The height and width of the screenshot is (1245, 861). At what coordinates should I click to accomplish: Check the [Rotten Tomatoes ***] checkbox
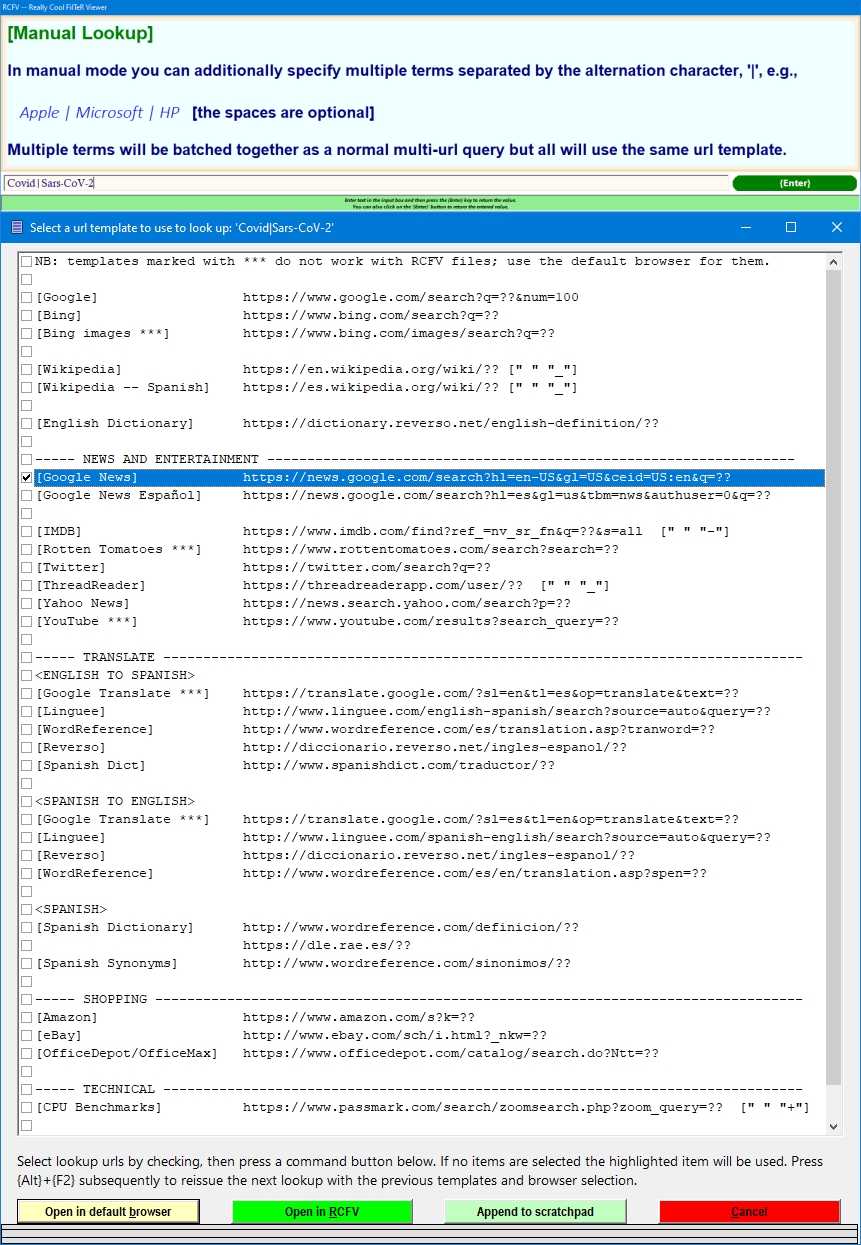pyautogui.click(x=26, y=549)
